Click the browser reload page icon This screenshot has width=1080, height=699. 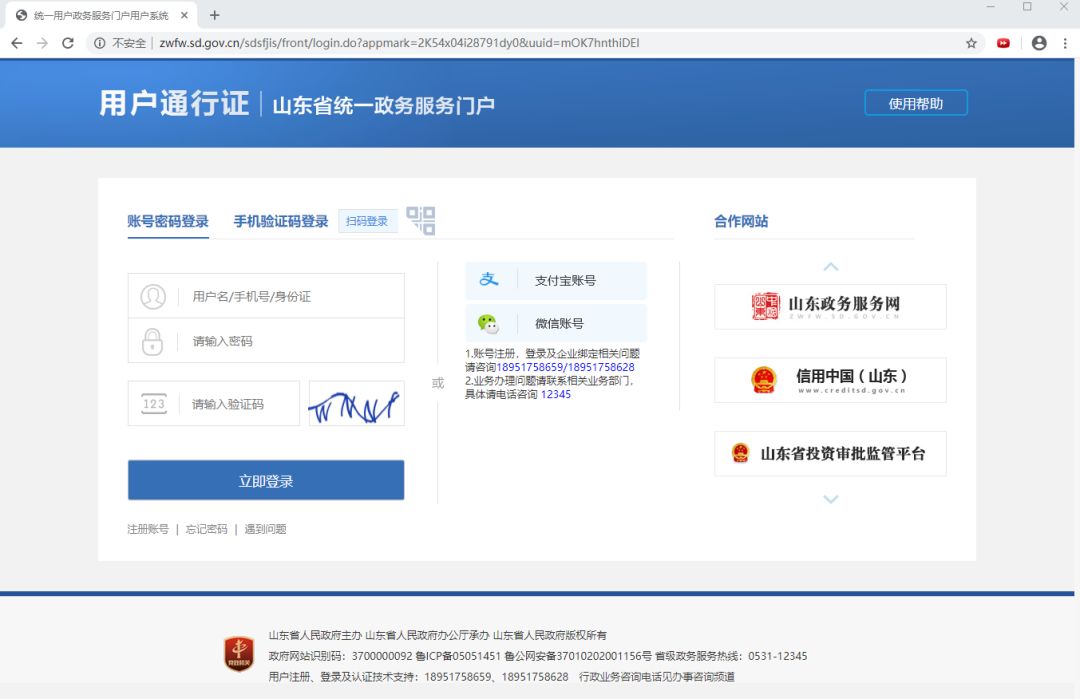(x=68, y=43)
